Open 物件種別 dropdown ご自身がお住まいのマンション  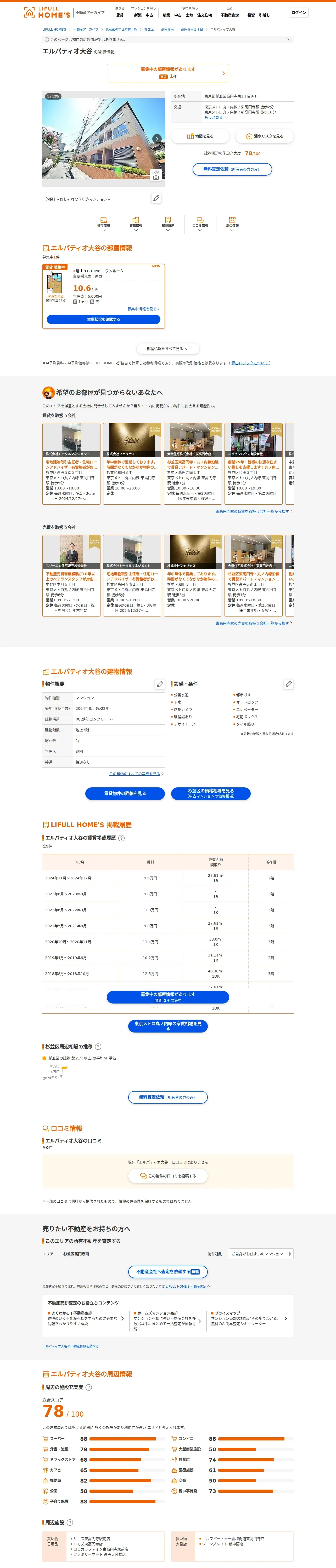click(x=261, y=1254)
